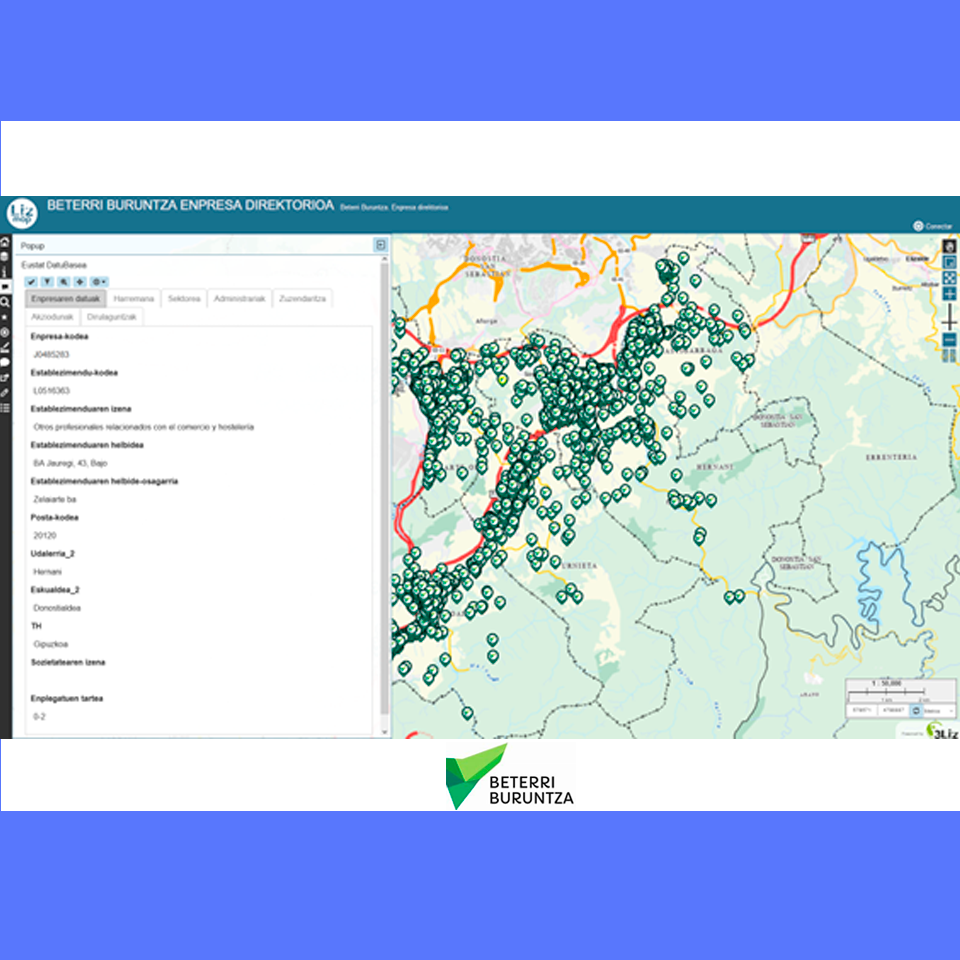Click the zoom-to-feature icon in popup toolbar

pyautogui.click(x=63, y=282)
